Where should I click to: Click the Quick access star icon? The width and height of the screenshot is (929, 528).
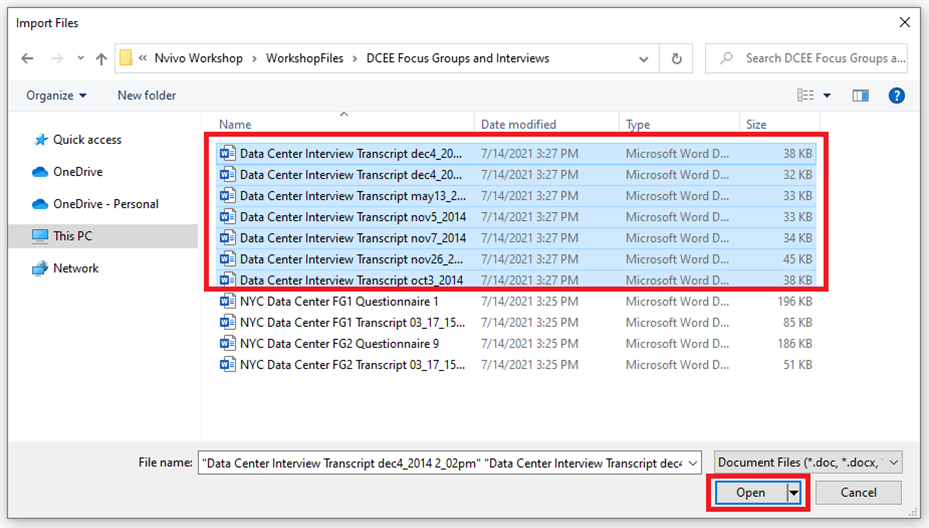[40, 140]
